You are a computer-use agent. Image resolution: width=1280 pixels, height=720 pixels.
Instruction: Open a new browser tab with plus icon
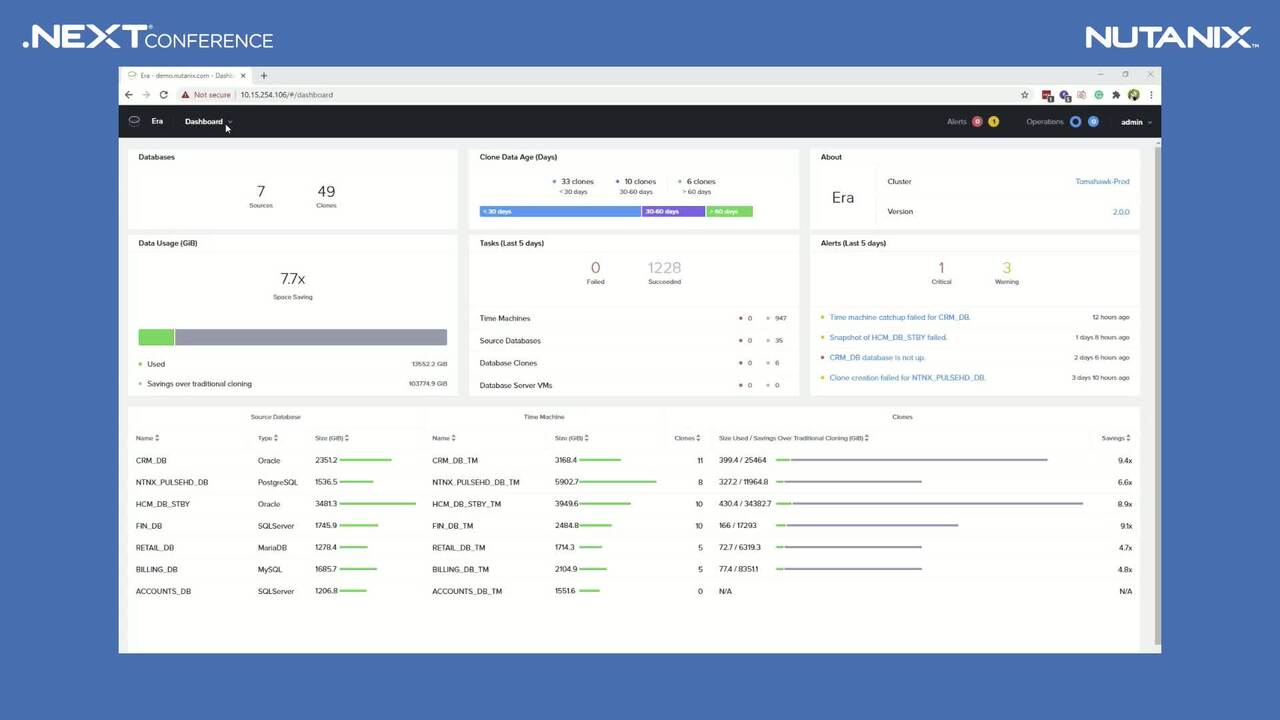tap(264, 75)
